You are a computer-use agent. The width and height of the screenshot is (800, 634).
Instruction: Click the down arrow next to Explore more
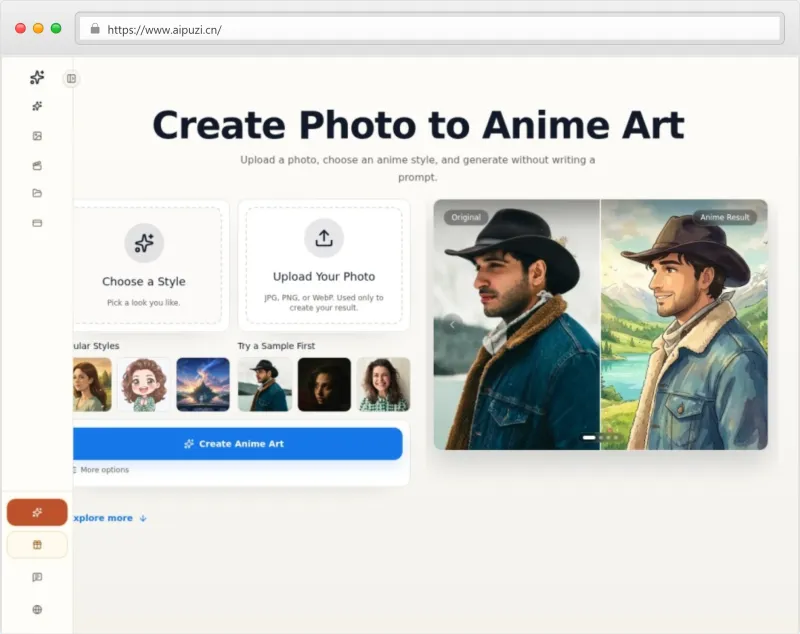click(x=143, y=518)
